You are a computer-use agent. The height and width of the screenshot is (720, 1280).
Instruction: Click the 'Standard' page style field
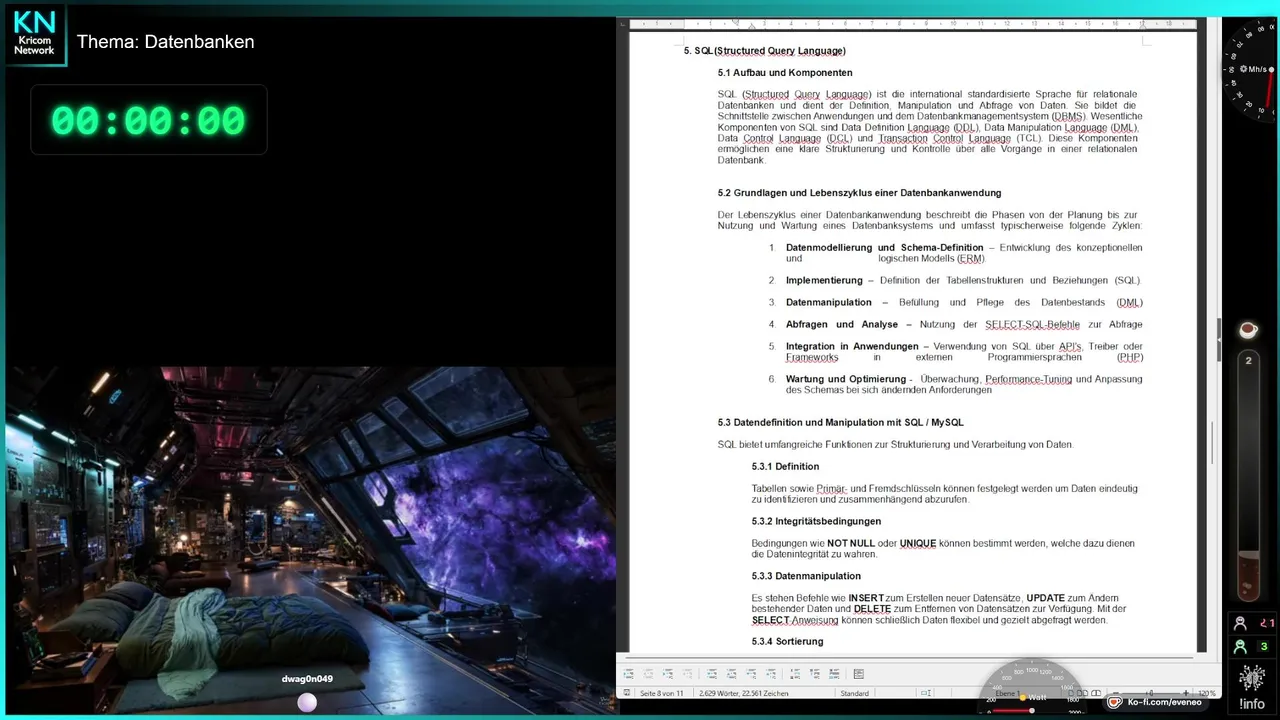click(855, 693)
